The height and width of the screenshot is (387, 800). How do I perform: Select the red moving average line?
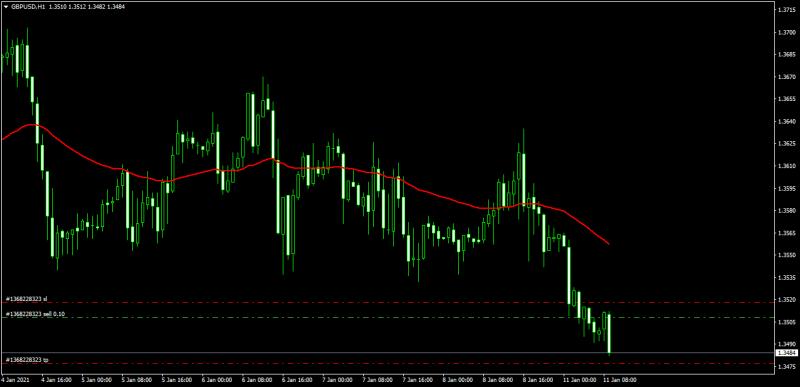306,167
